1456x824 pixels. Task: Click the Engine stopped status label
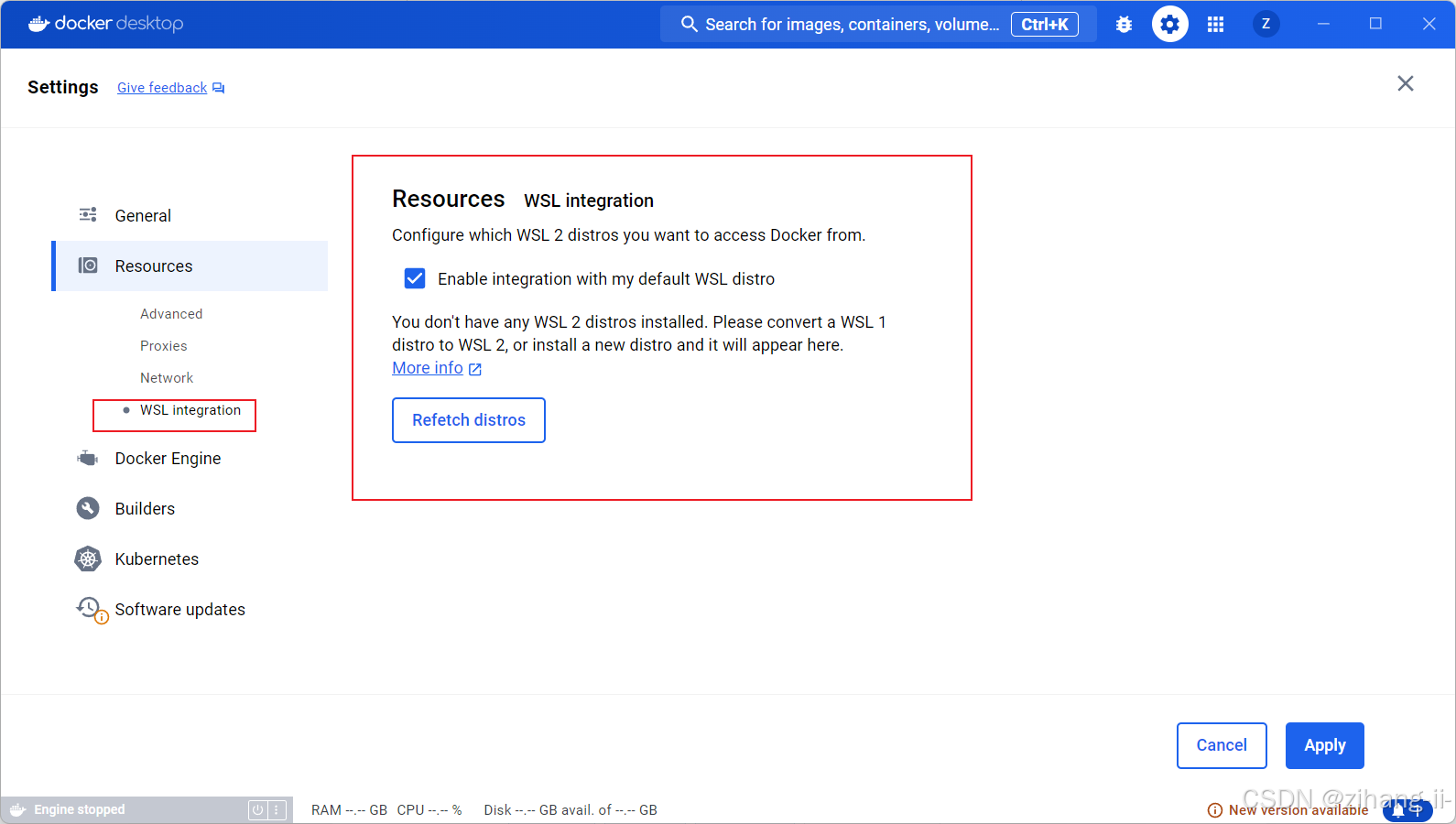[80, 809]
